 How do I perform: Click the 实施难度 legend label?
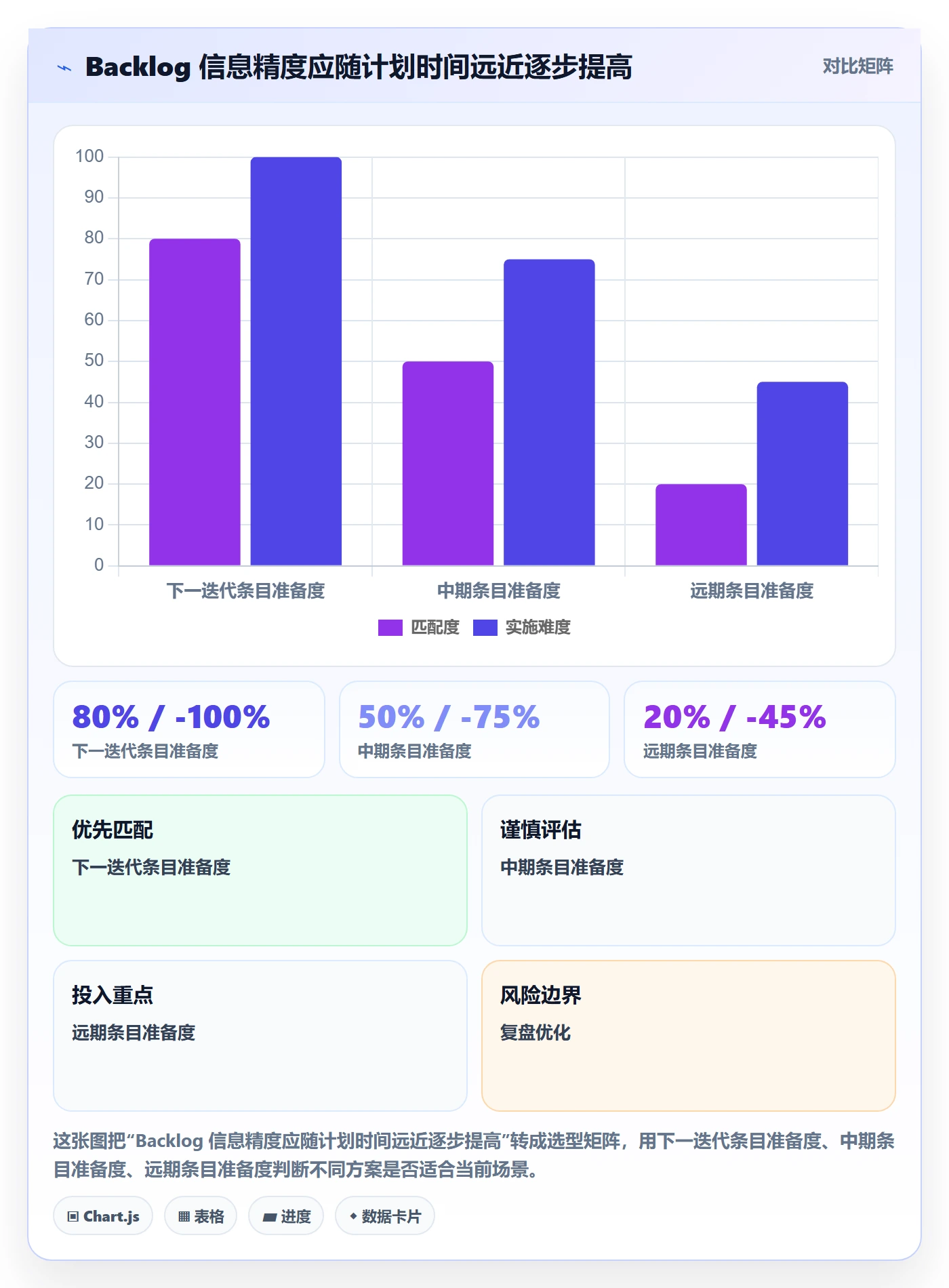pos(538,628)
